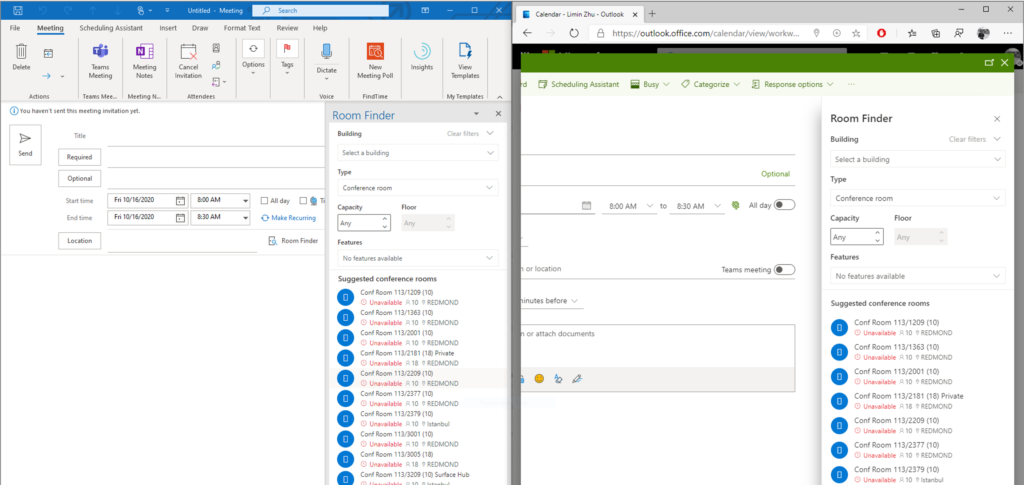Click Optional link in web Outlook

click(x=775, y=174)
